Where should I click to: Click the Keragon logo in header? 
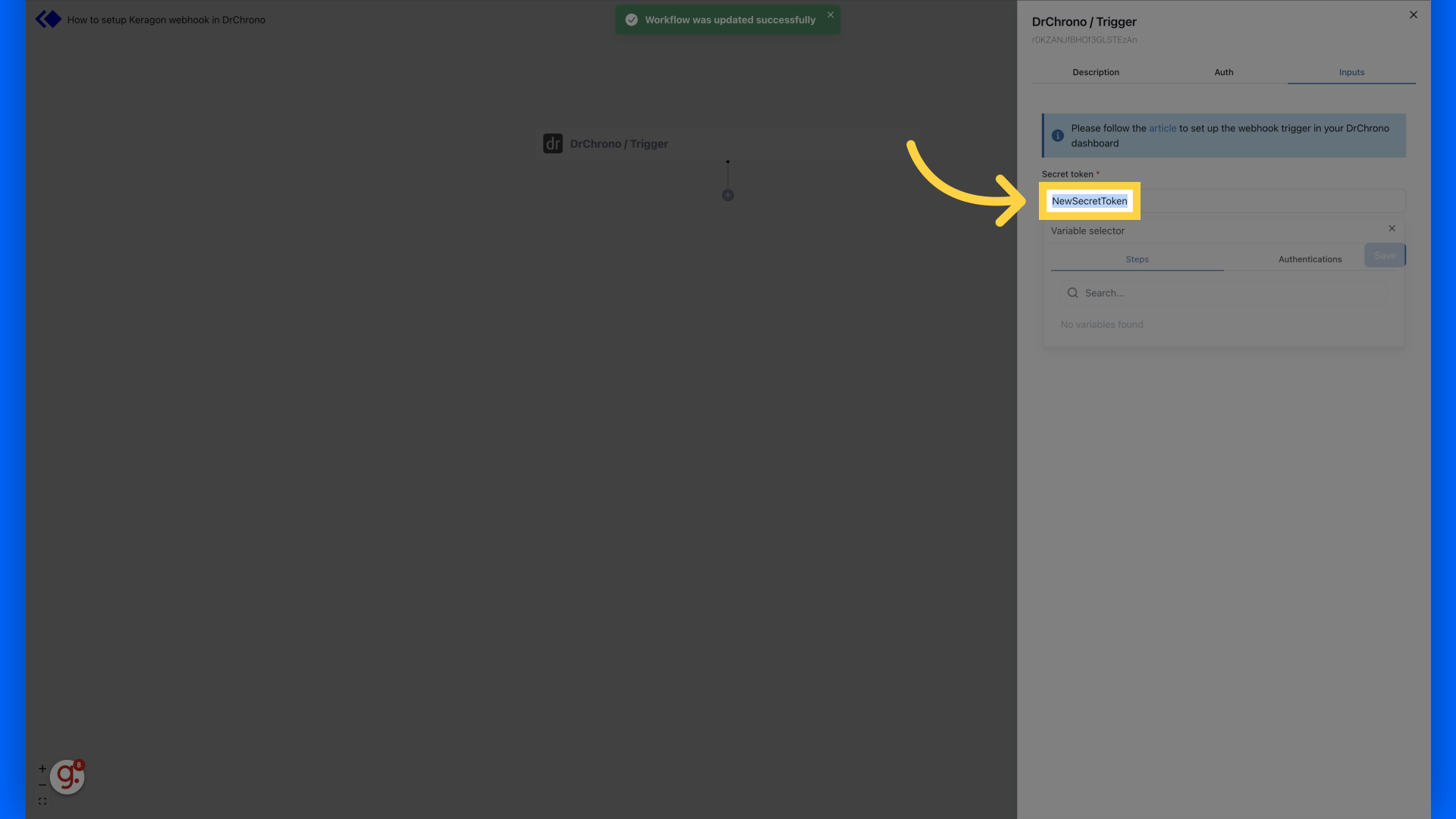(48, 19)
